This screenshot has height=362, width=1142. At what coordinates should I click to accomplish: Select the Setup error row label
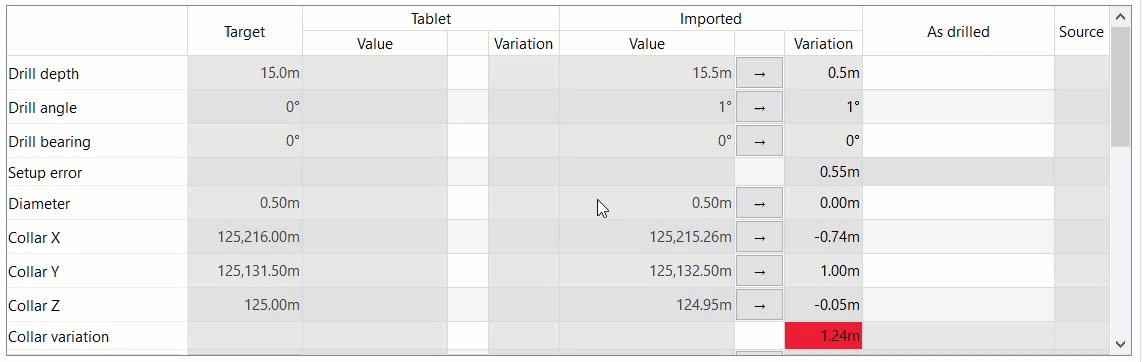45,173
